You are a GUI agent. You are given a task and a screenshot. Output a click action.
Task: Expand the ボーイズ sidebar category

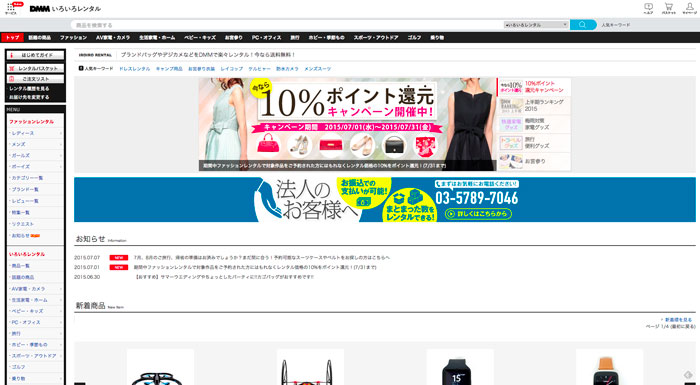pyautogui.click(x=35, y=167)
